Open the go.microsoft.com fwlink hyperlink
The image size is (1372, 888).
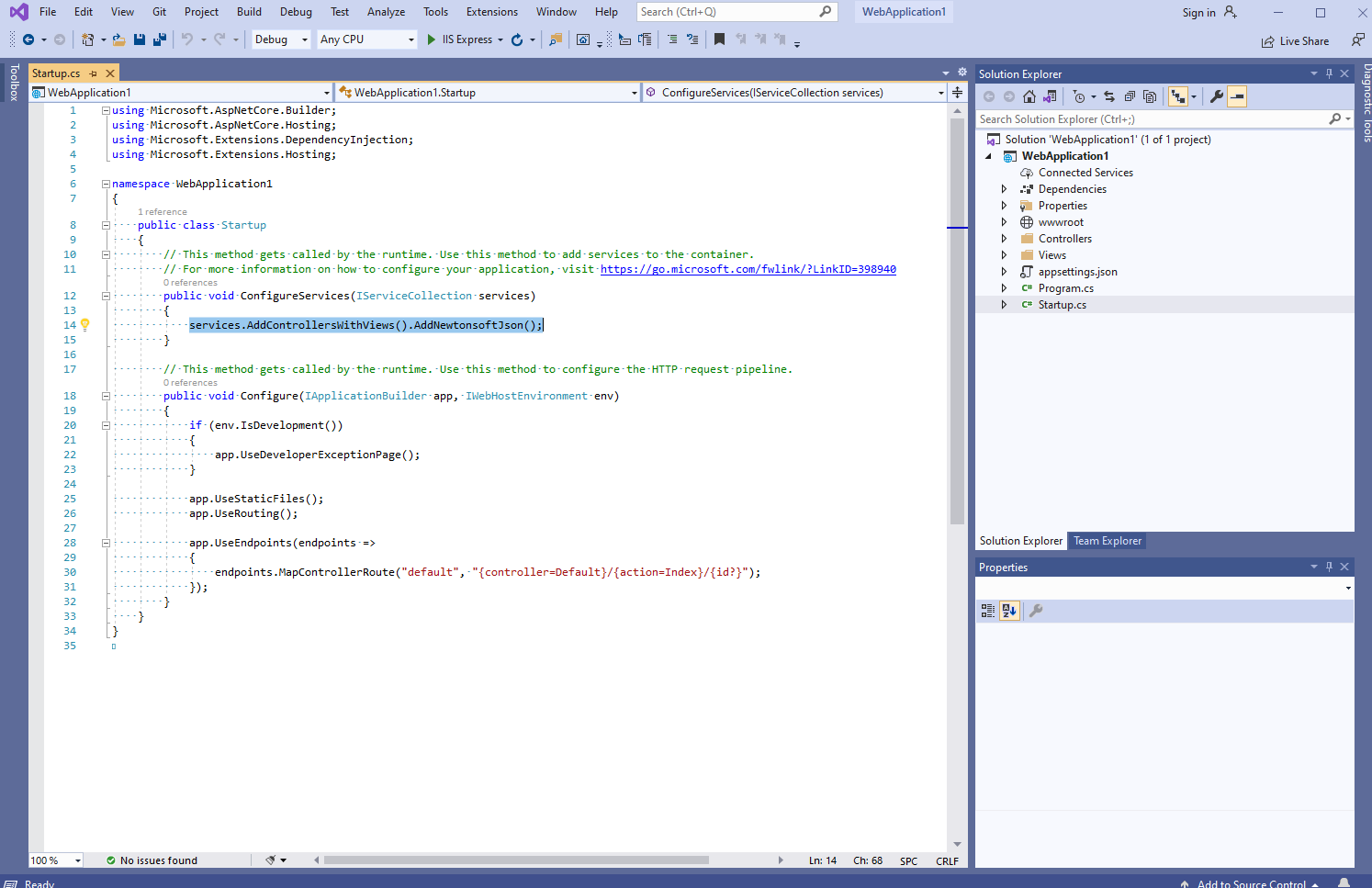748,269
